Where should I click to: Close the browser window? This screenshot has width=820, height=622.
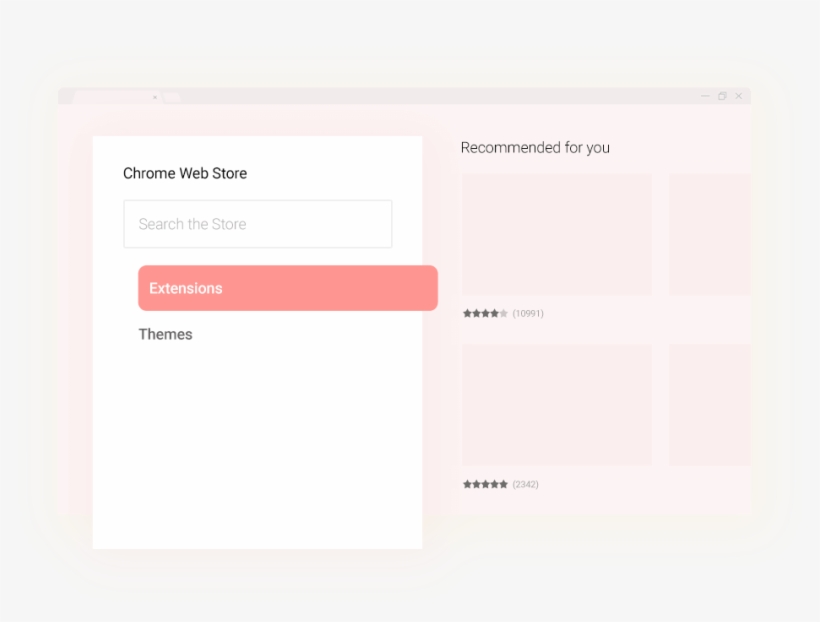pyautogui.click(x=739, y=96)
